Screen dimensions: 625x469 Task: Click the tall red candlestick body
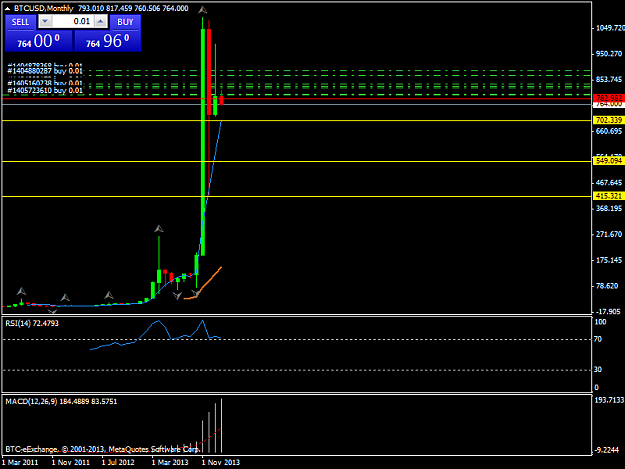pos(209,72)
